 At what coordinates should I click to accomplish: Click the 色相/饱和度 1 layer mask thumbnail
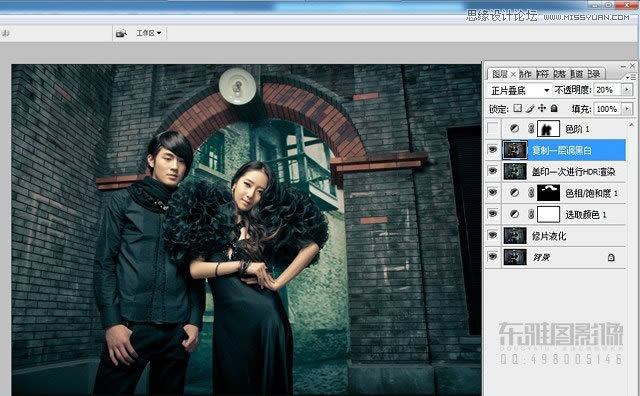(548, 193)
